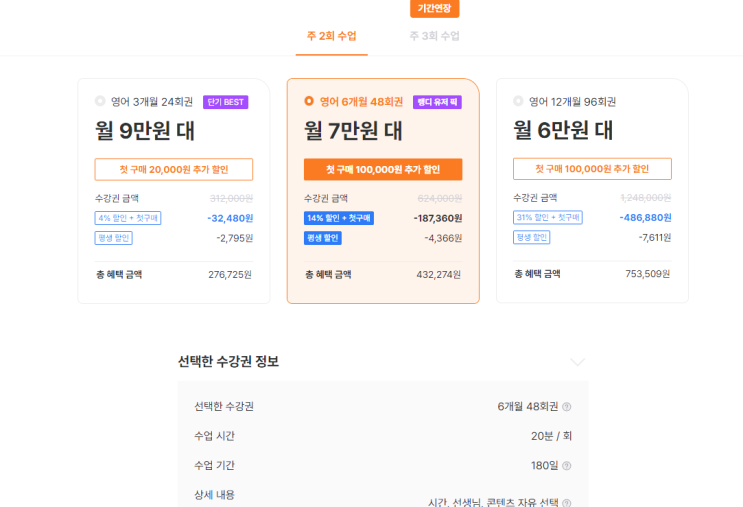Click 평생 할인 tag on 6개월 card
This screenshot has width=743, height=507.
323,238
